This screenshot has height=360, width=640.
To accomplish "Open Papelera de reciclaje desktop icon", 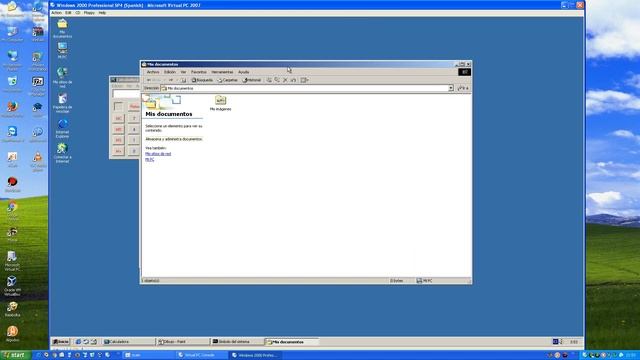I will [62, 103].
